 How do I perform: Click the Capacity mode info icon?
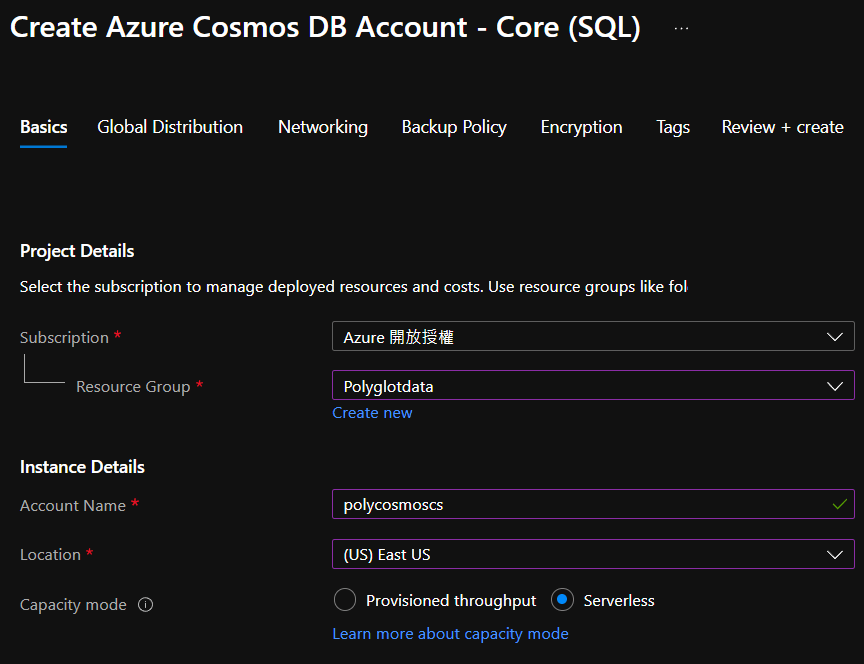point(145,605)
